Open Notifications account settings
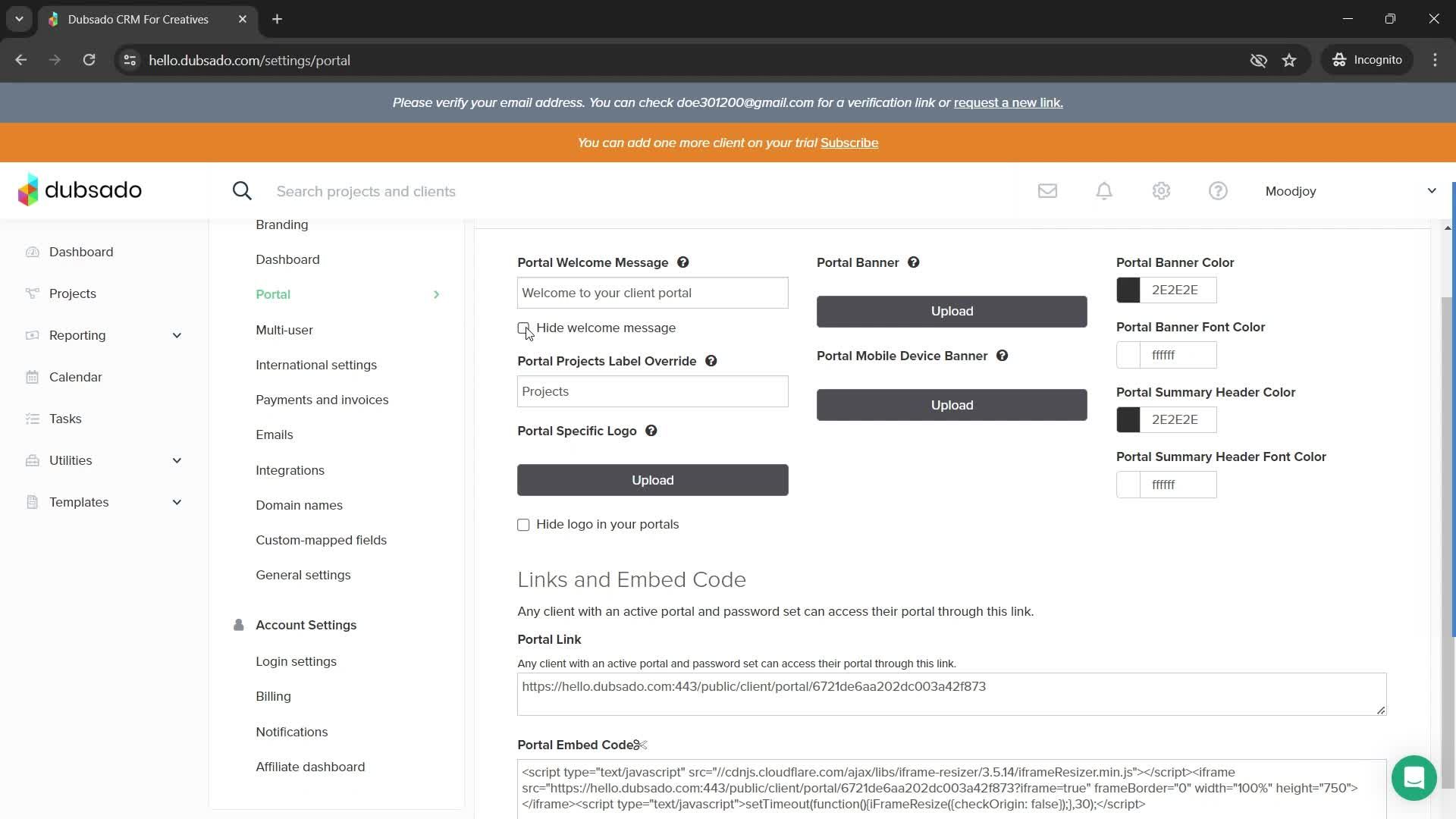Screen dimensions: 1456x819 pos(292,732)
